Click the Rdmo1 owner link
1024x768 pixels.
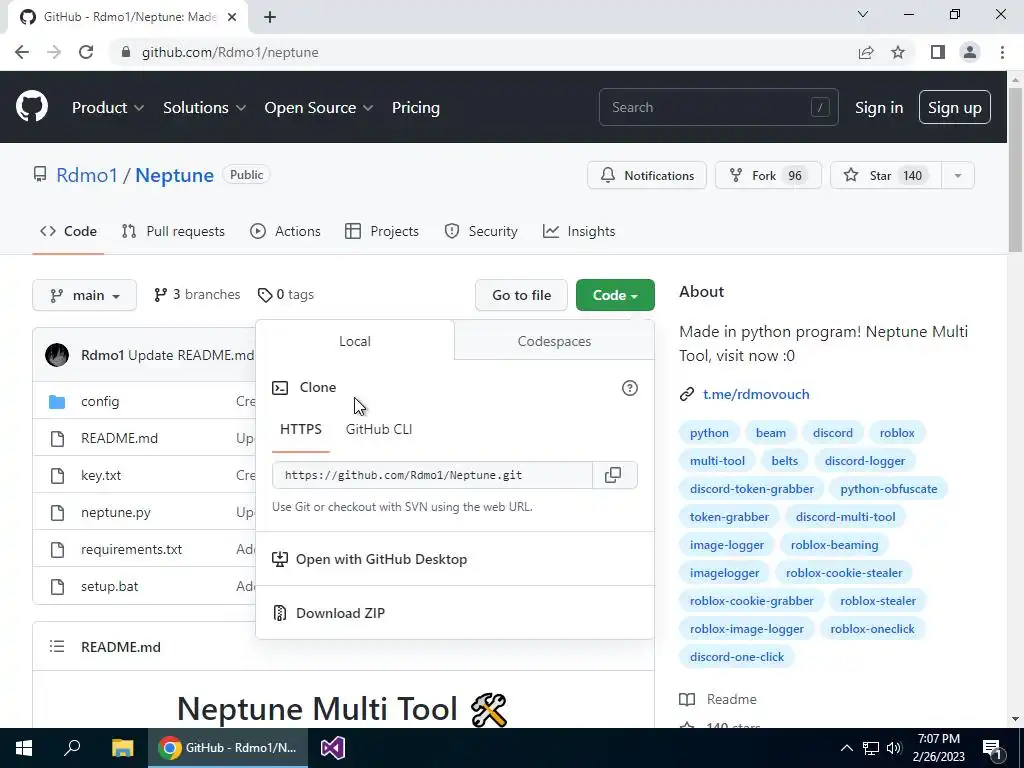pyautogui.click(x=87, y=175)
